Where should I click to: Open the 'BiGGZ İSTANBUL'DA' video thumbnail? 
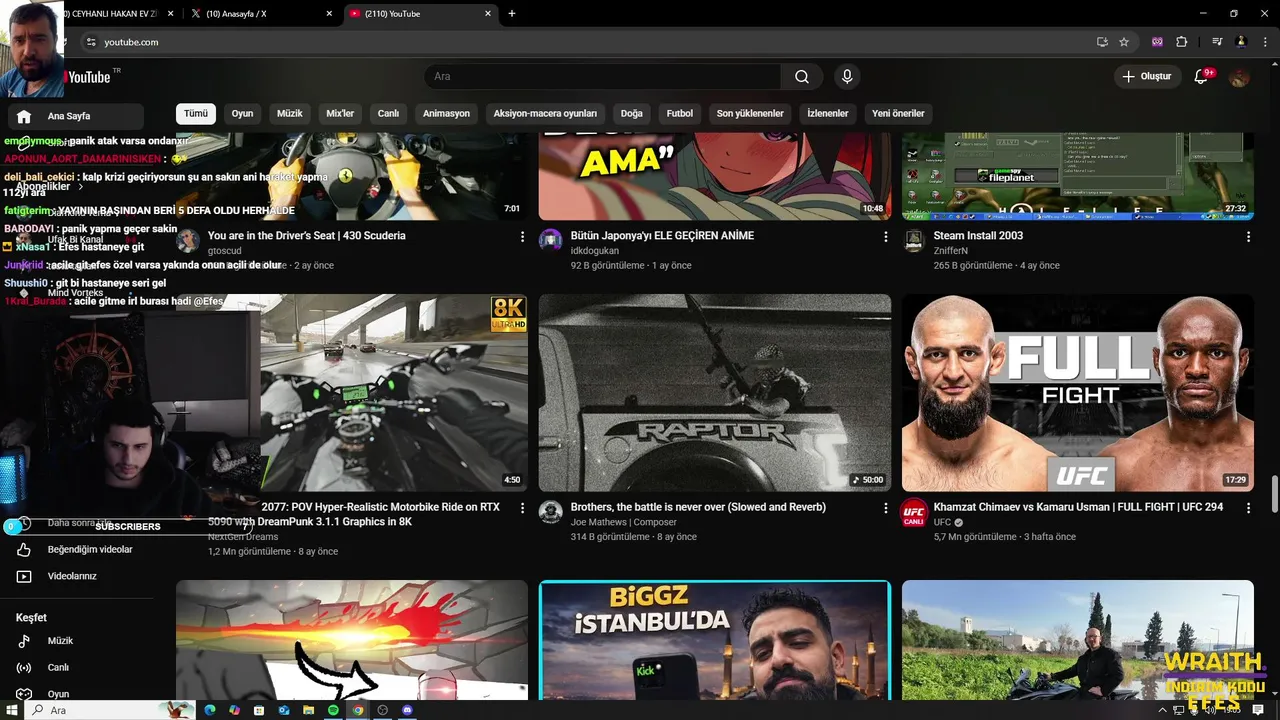(715, 640)
